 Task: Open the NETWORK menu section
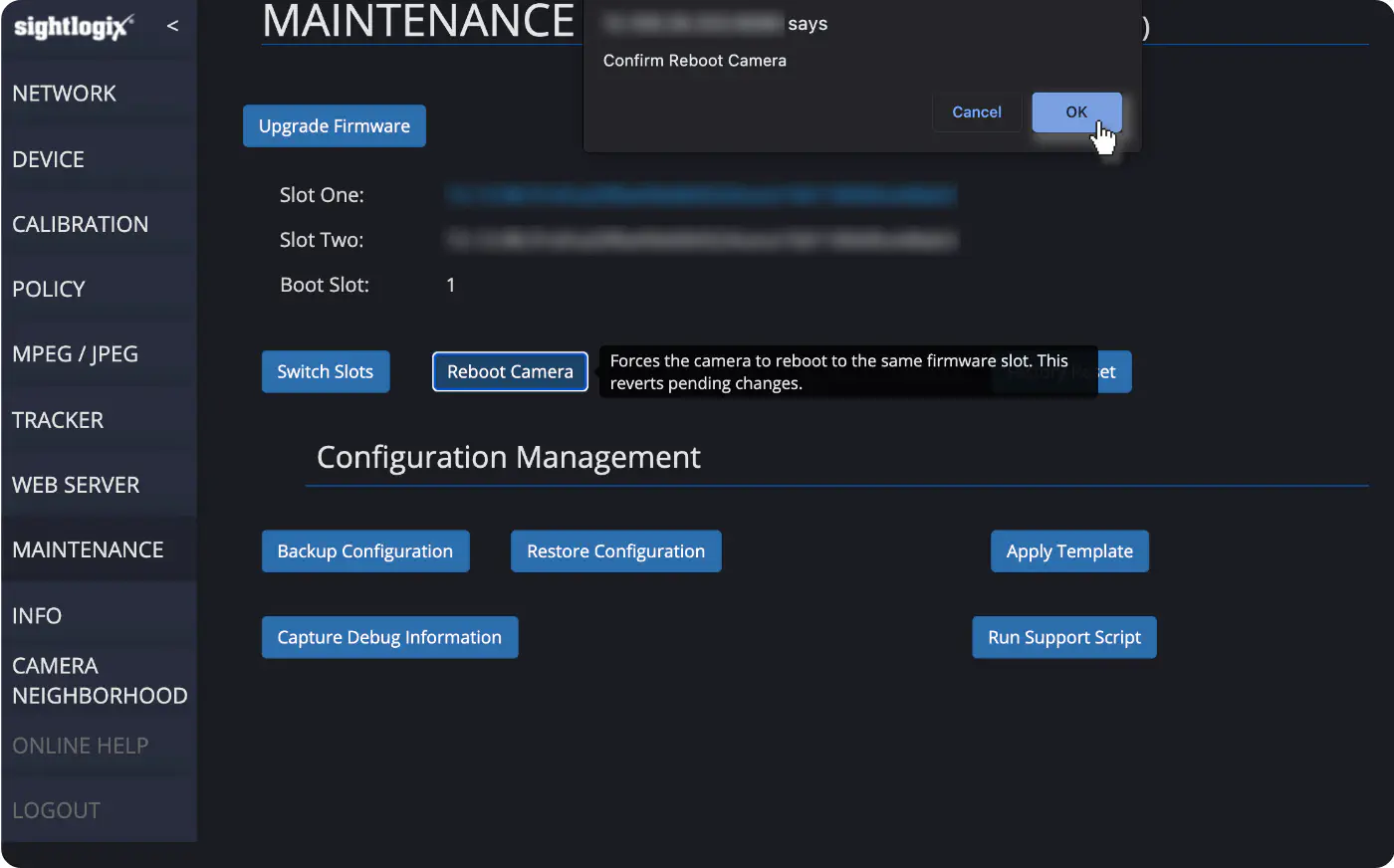pyautogui.click(x=65, y=94)
